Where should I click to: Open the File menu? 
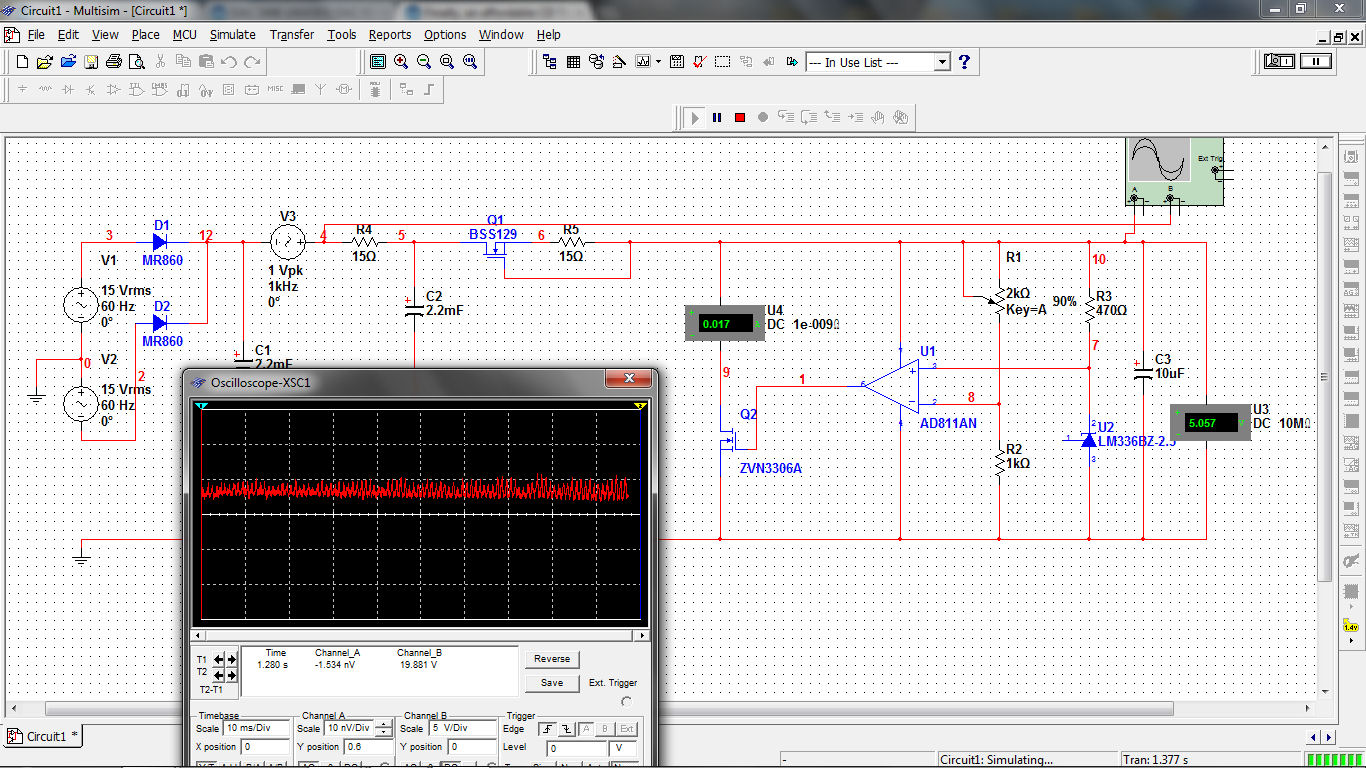(x=36, y=34)
